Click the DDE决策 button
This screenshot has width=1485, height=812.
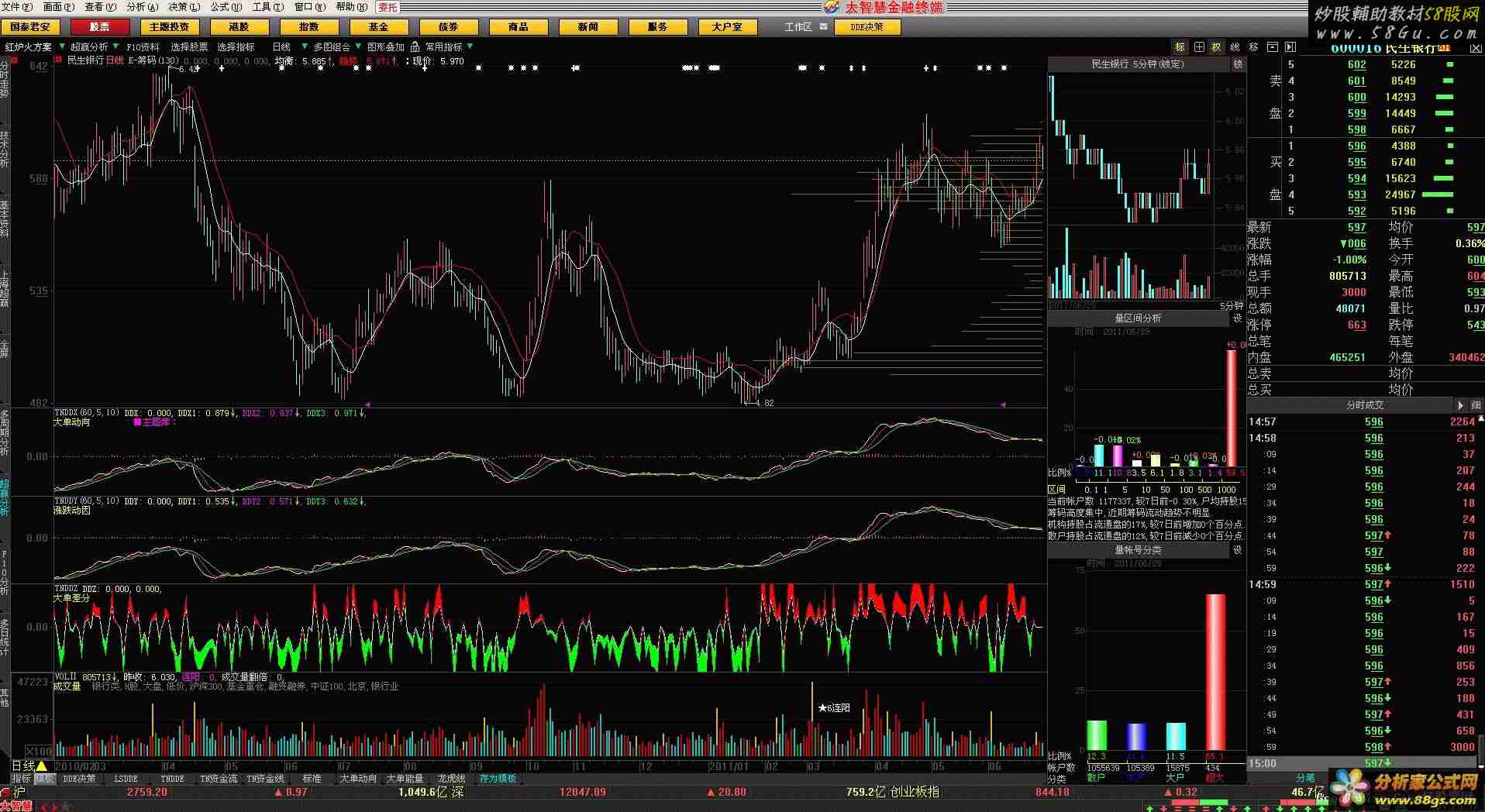point(867,26)
